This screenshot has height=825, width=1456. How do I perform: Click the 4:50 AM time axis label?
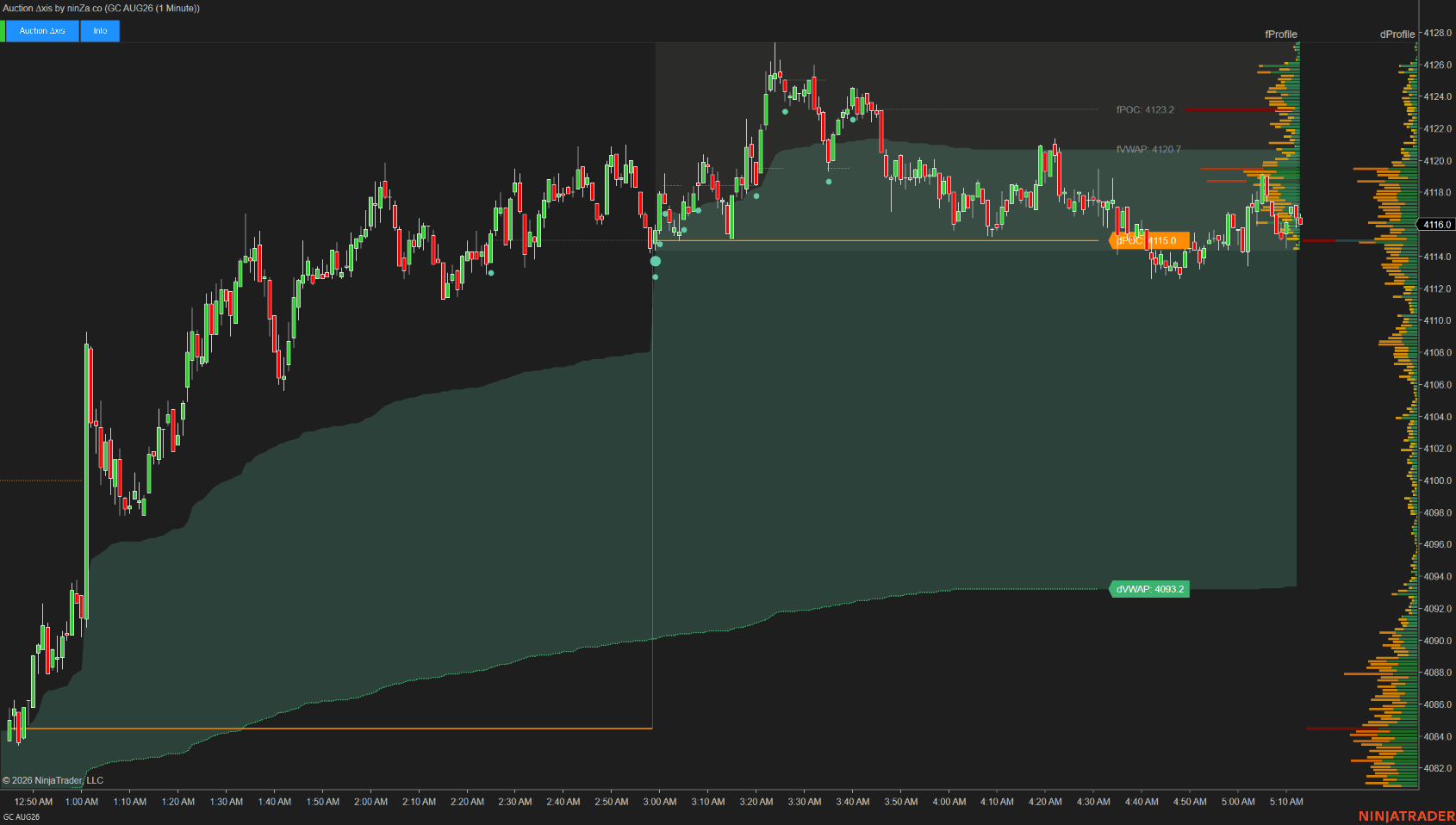click(1190, 802)
